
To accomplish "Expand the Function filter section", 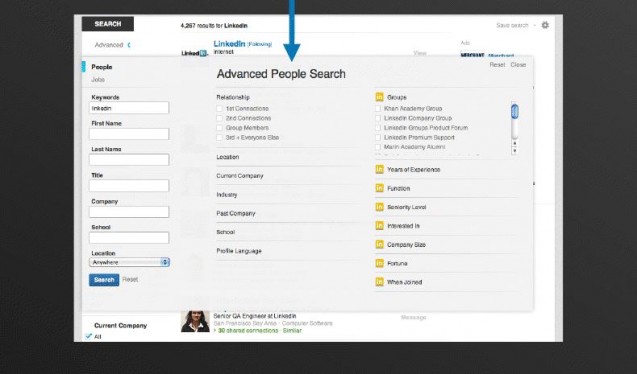I will tap(399, 188).
